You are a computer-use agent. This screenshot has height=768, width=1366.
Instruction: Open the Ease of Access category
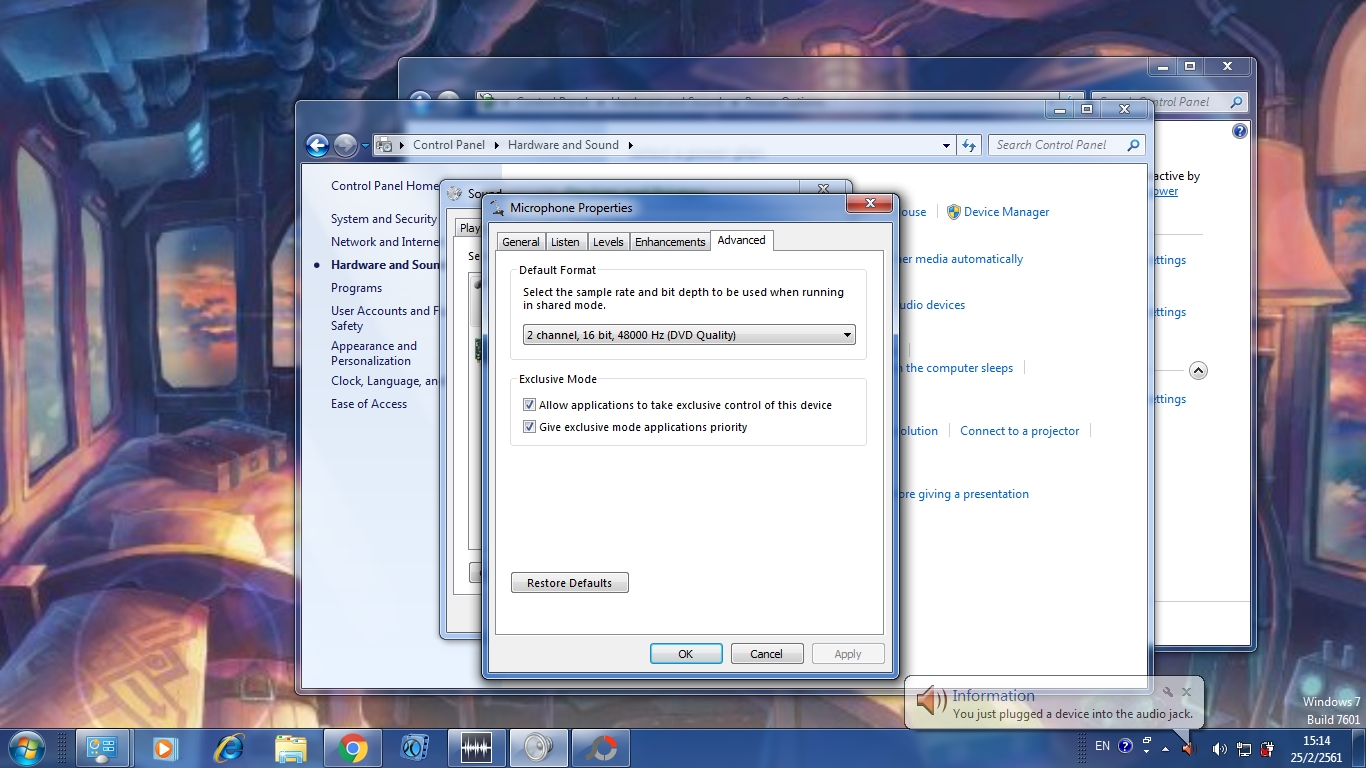(369, 404)
